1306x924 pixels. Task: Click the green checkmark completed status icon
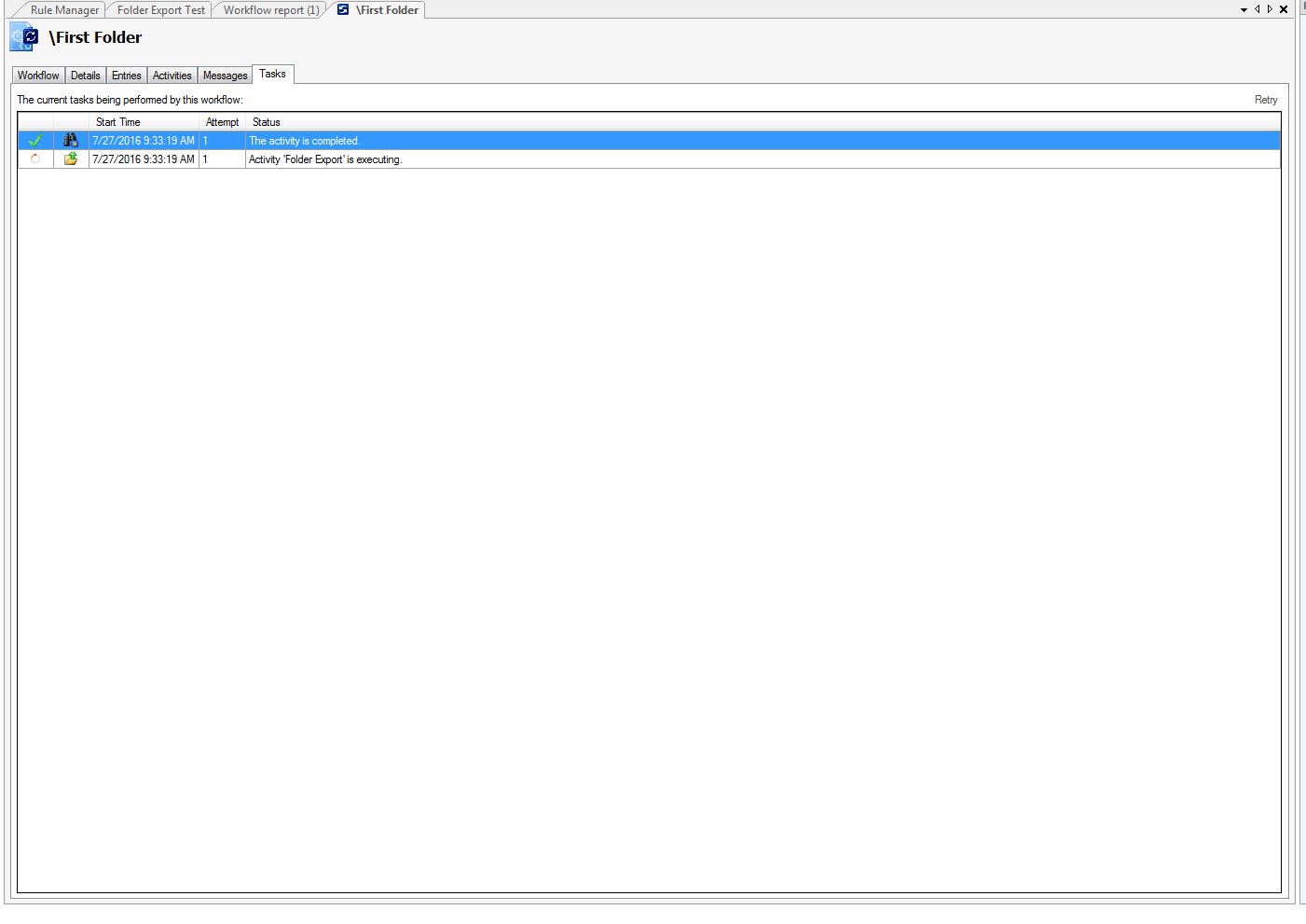(x=35, y=141)
